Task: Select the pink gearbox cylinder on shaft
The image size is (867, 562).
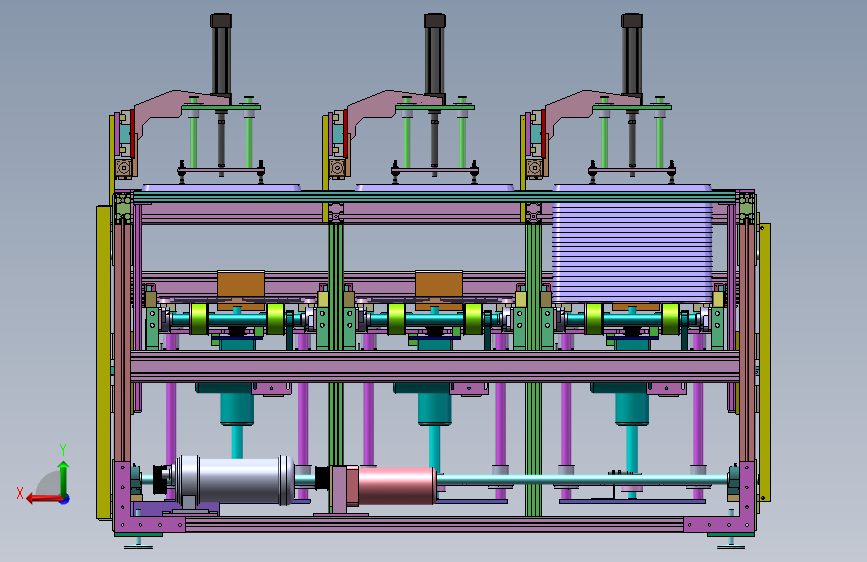Action: point(396,485)
